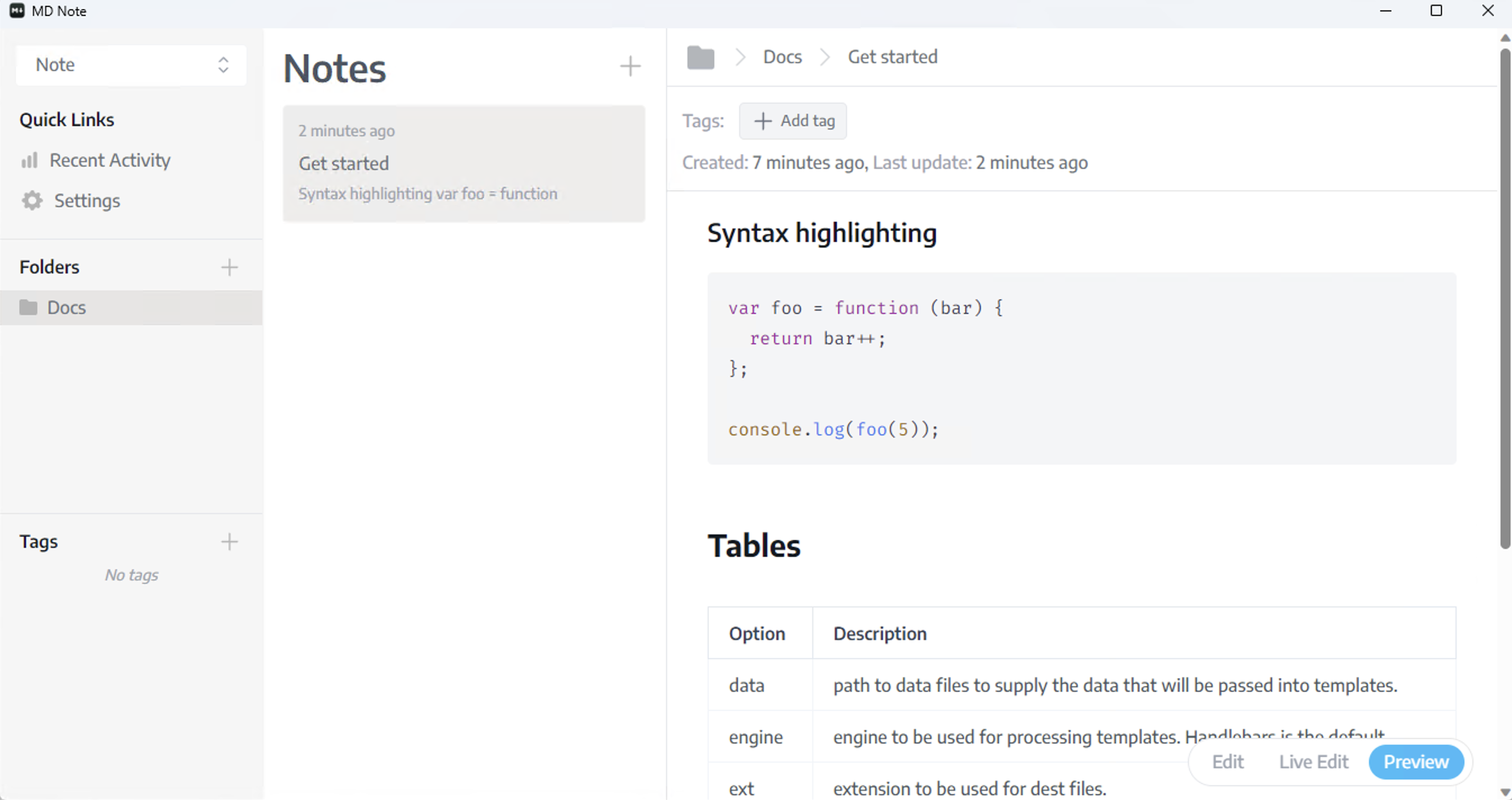
Task: Add a new folder with plus icon
Action: coord(229,268)
